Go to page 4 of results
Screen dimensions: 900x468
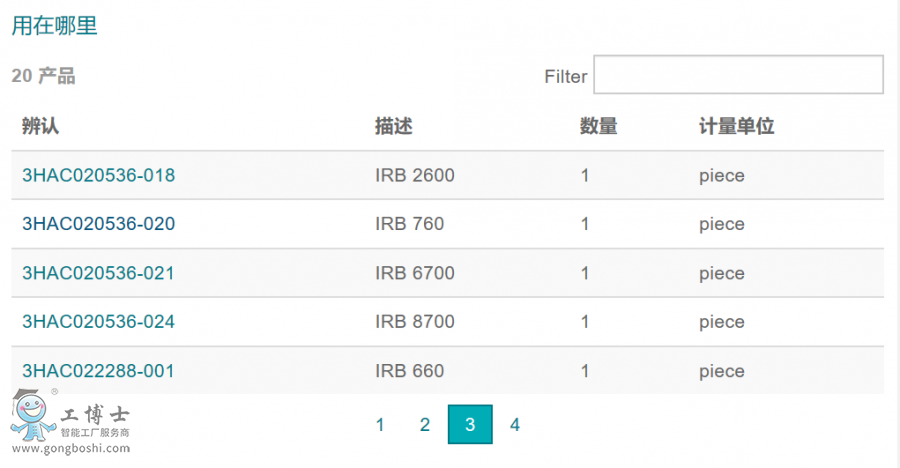pos(515,425)
